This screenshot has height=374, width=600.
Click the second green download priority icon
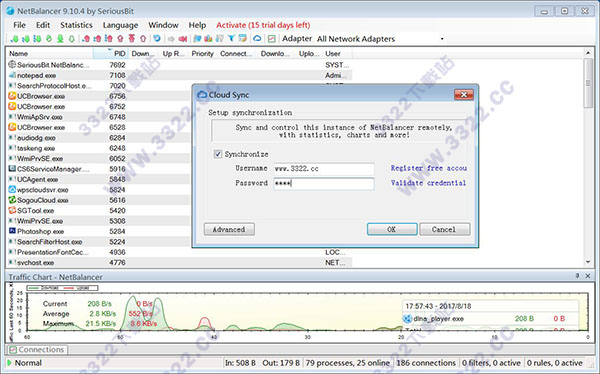[x=26, y=39]
